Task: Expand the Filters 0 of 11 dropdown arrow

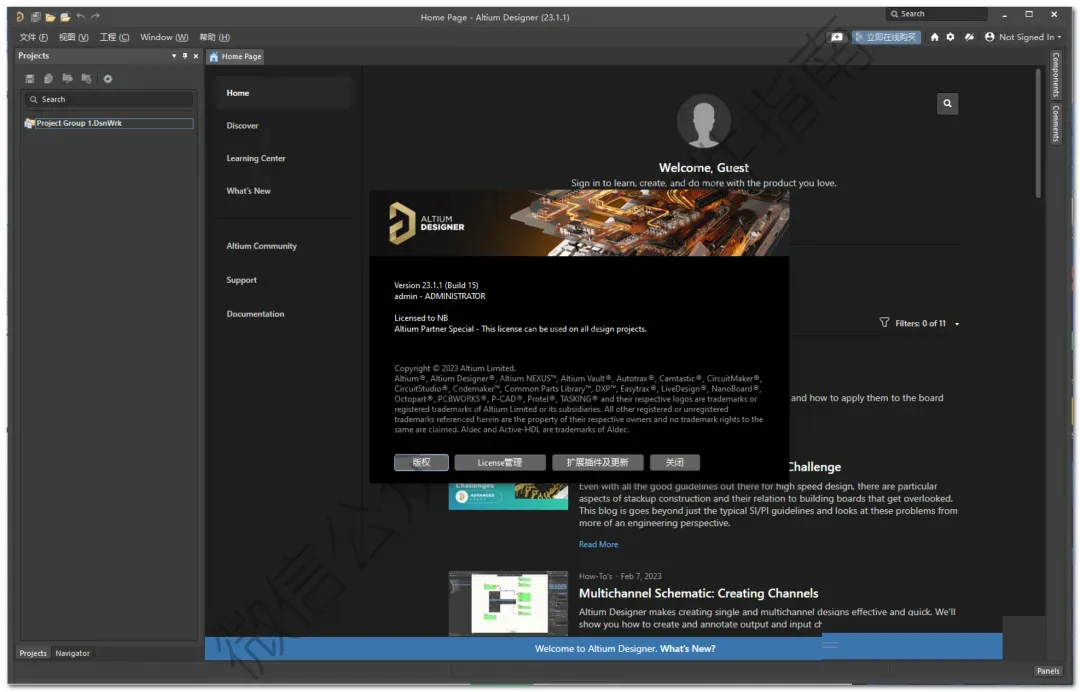Action: coord(957,324)
